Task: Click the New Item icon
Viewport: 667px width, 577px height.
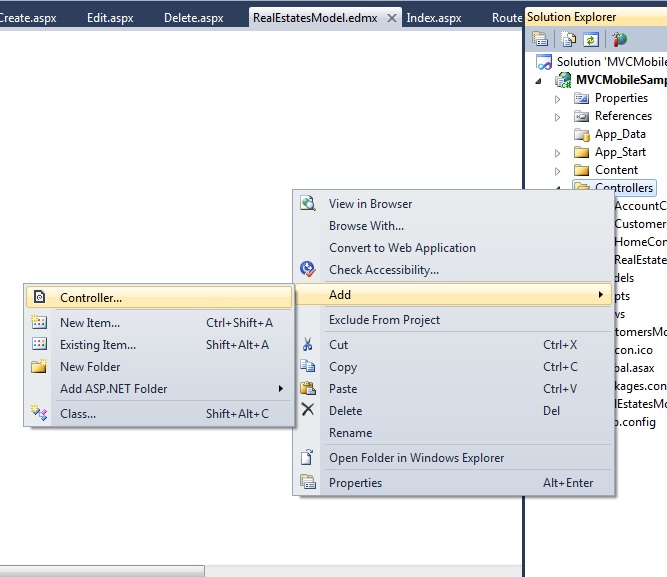Action: click(x=39, y=322)
